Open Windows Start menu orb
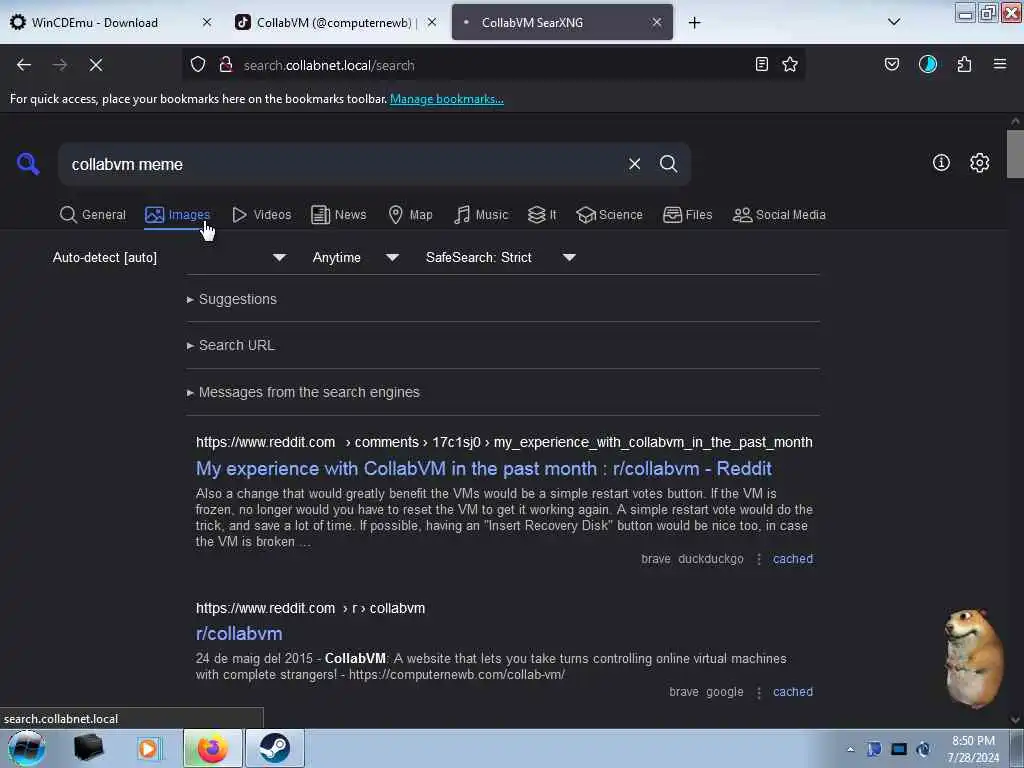 tap(26, 748)
